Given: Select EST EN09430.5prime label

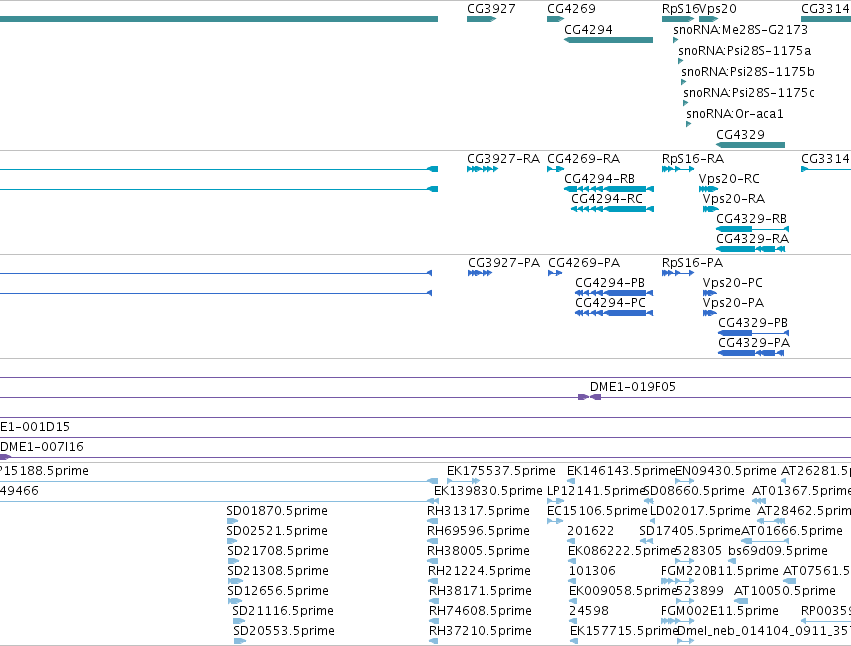Looking at the screenshot, I should tap(726, 471).
